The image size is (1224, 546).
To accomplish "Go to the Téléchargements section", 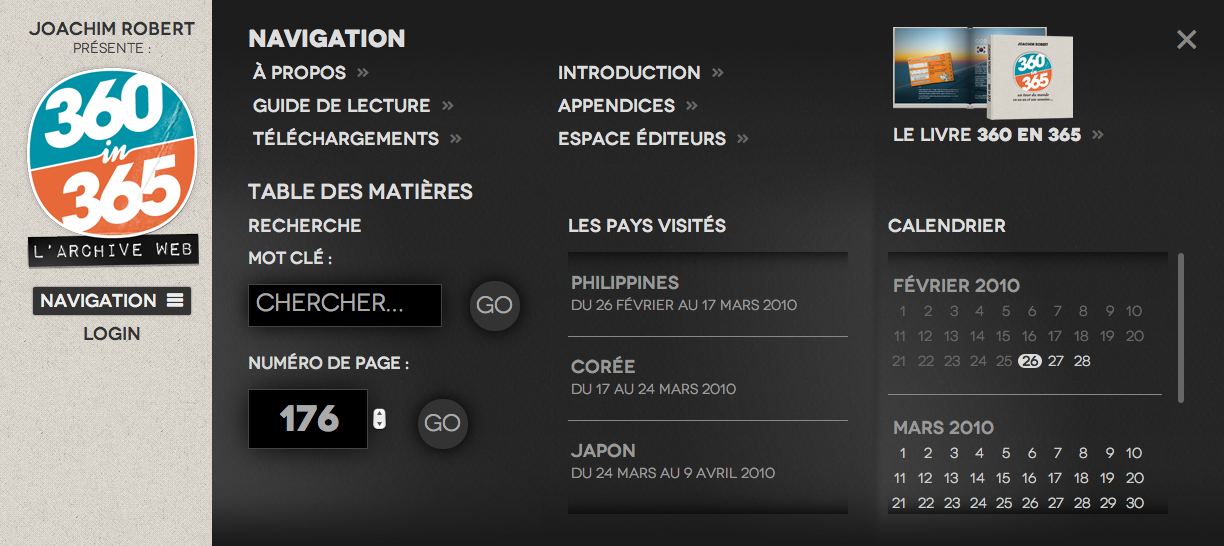I will click(346, 139).
